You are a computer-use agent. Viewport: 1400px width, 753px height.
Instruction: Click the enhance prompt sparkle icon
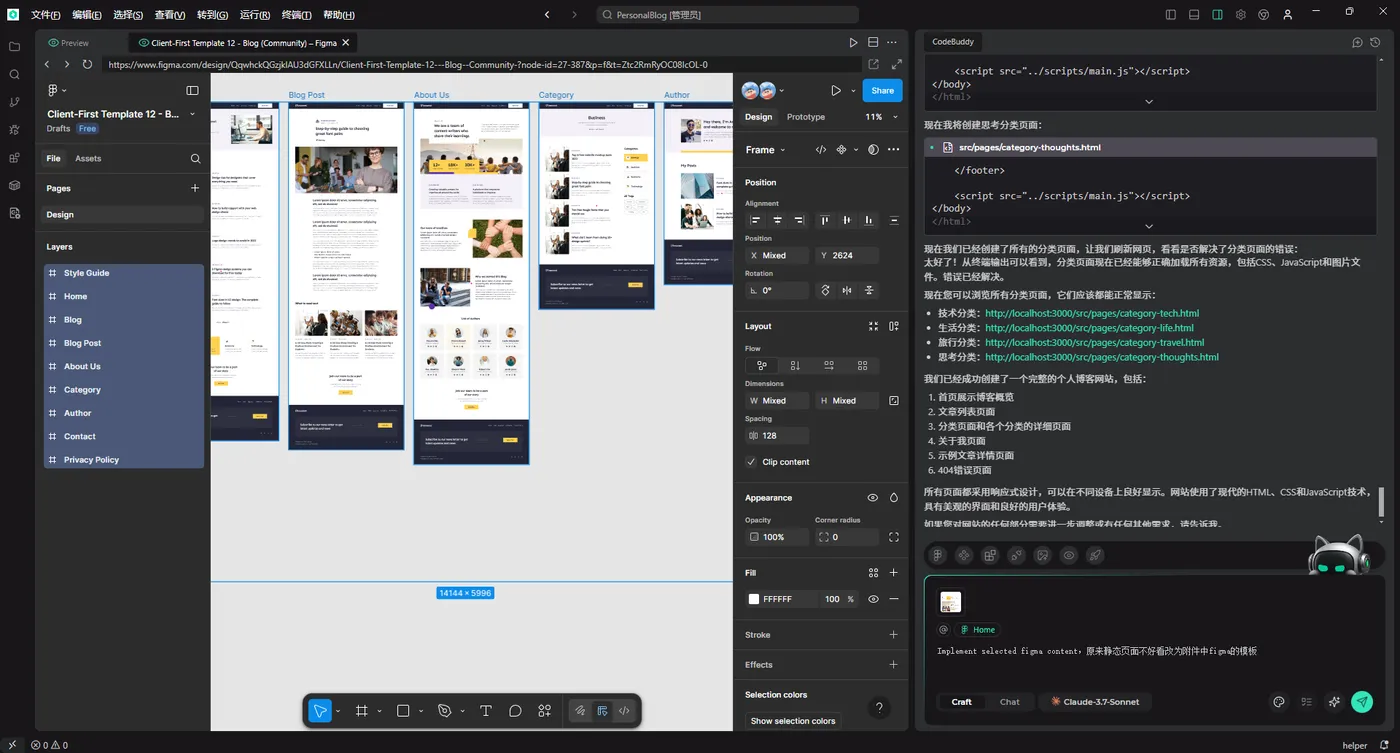coord(1333,702)
